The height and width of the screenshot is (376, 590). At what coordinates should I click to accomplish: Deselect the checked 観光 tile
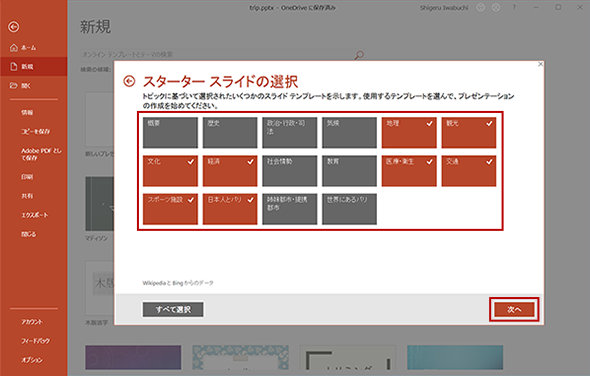469,132
